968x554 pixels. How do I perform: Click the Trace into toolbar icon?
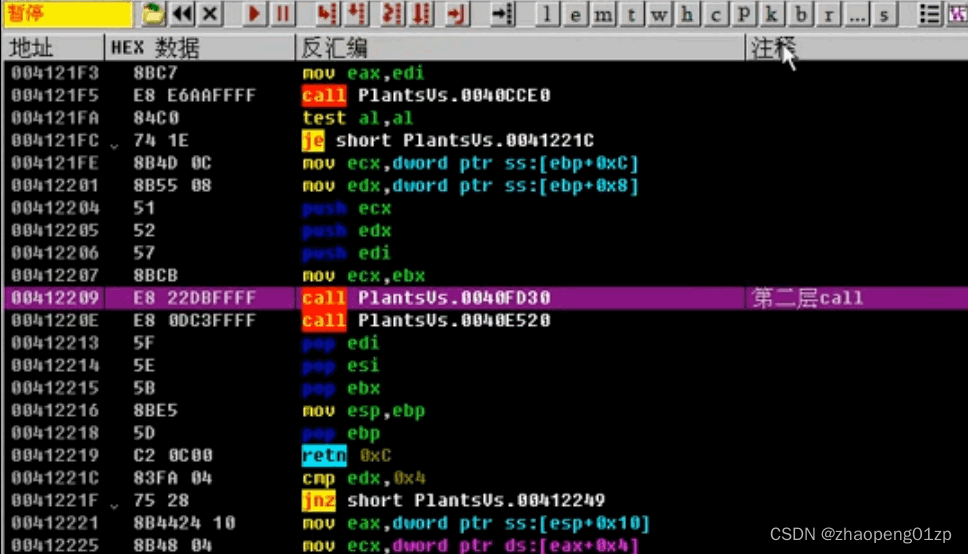(391, 14)
